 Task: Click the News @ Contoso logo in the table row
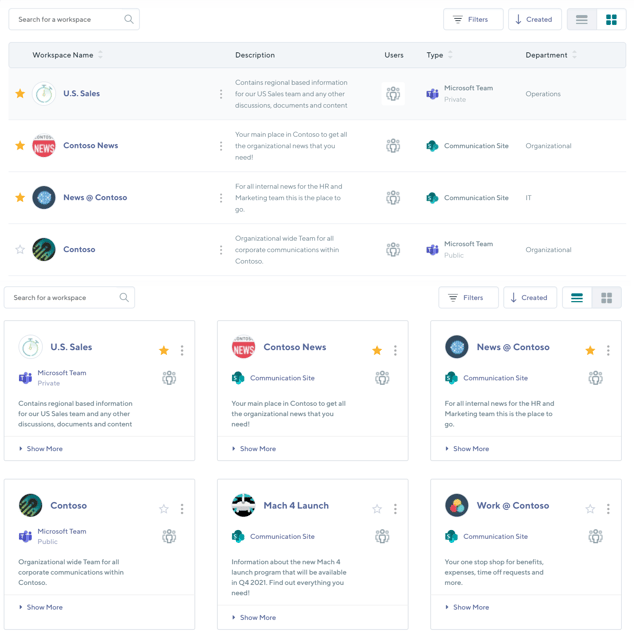click(x=44, y=198)
